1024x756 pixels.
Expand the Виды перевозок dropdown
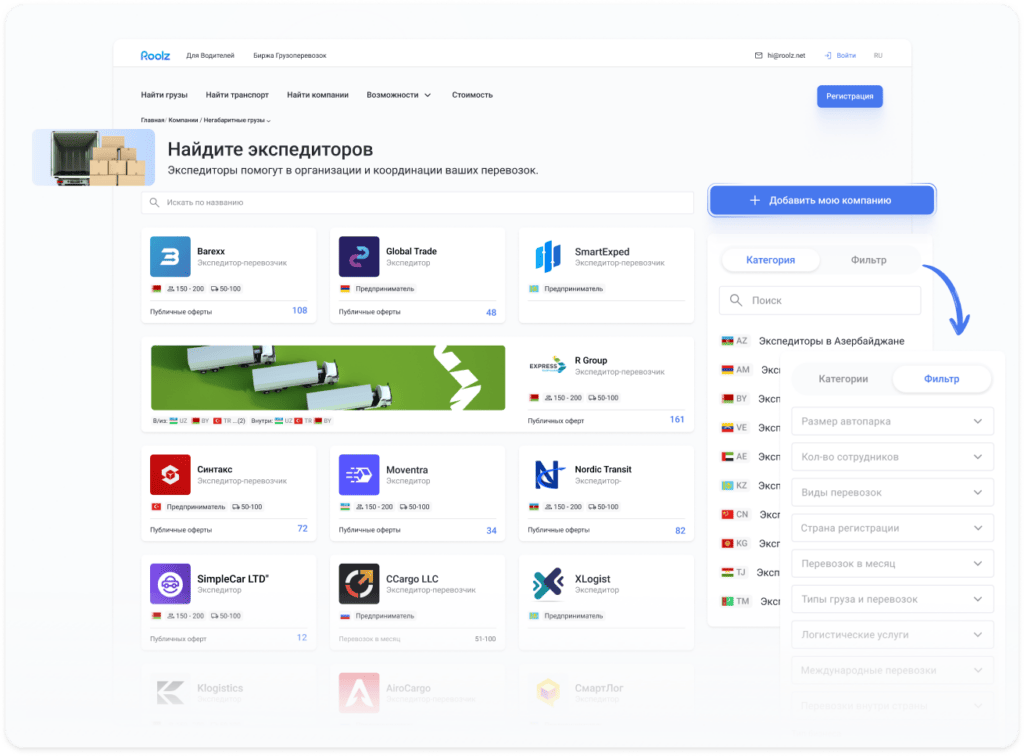pyautogui.click(x=891, y=492)
